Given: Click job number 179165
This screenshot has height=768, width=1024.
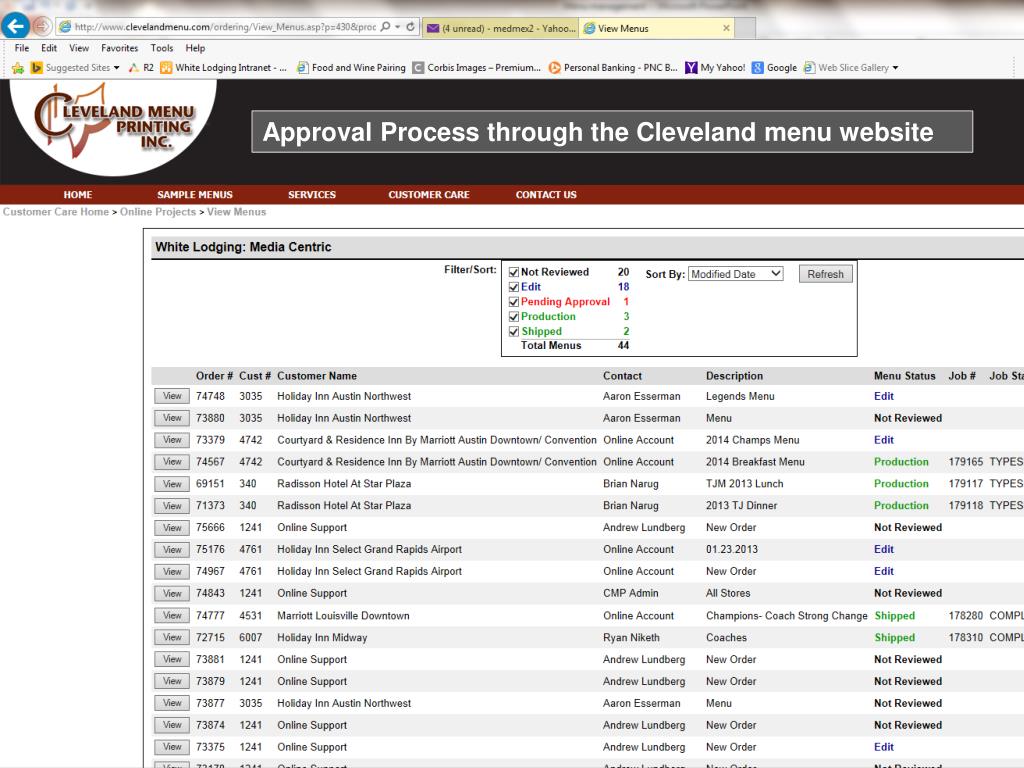Looking at the screenshot, I should coord(965,462).
